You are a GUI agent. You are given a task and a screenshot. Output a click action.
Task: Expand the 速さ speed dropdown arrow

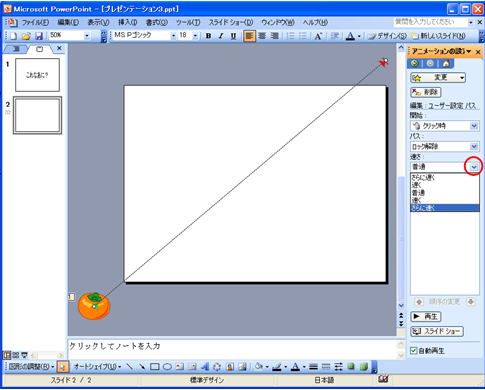(474, 167)
